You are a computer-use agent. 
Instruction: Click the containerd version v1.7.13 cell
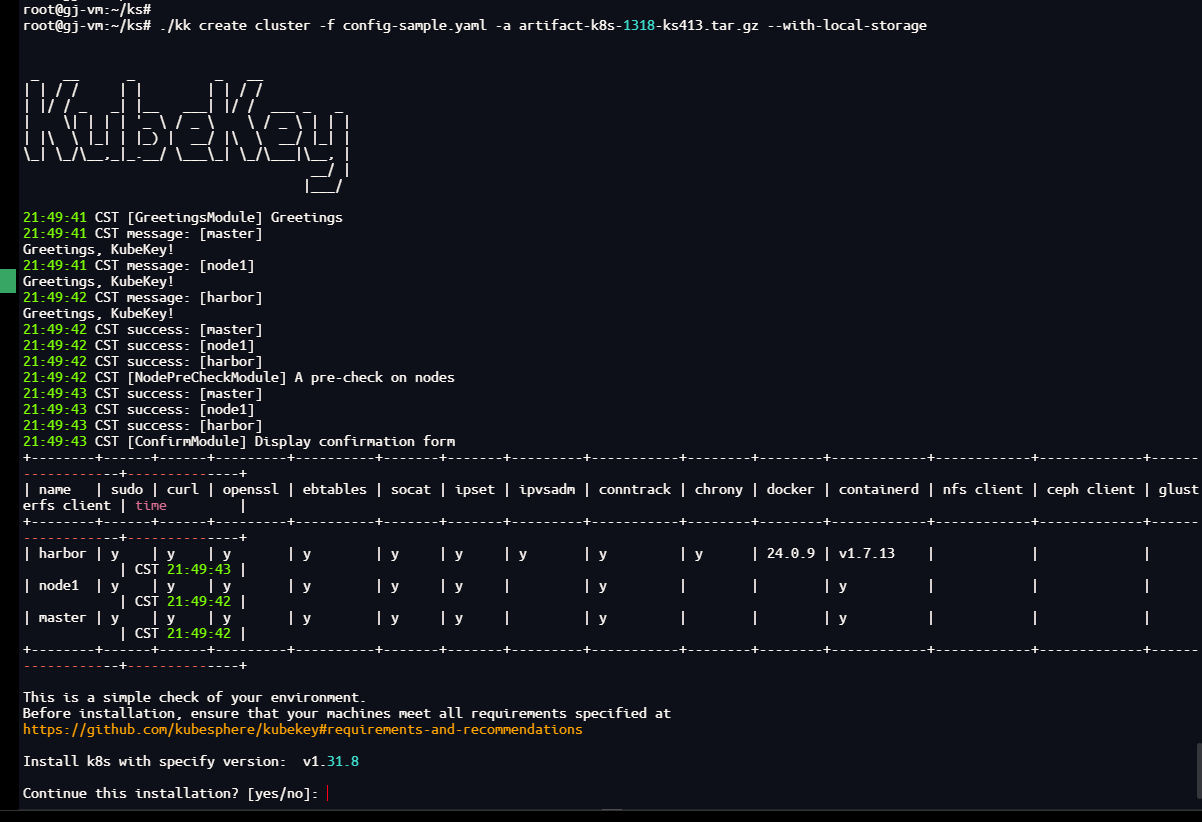[867, 554]
